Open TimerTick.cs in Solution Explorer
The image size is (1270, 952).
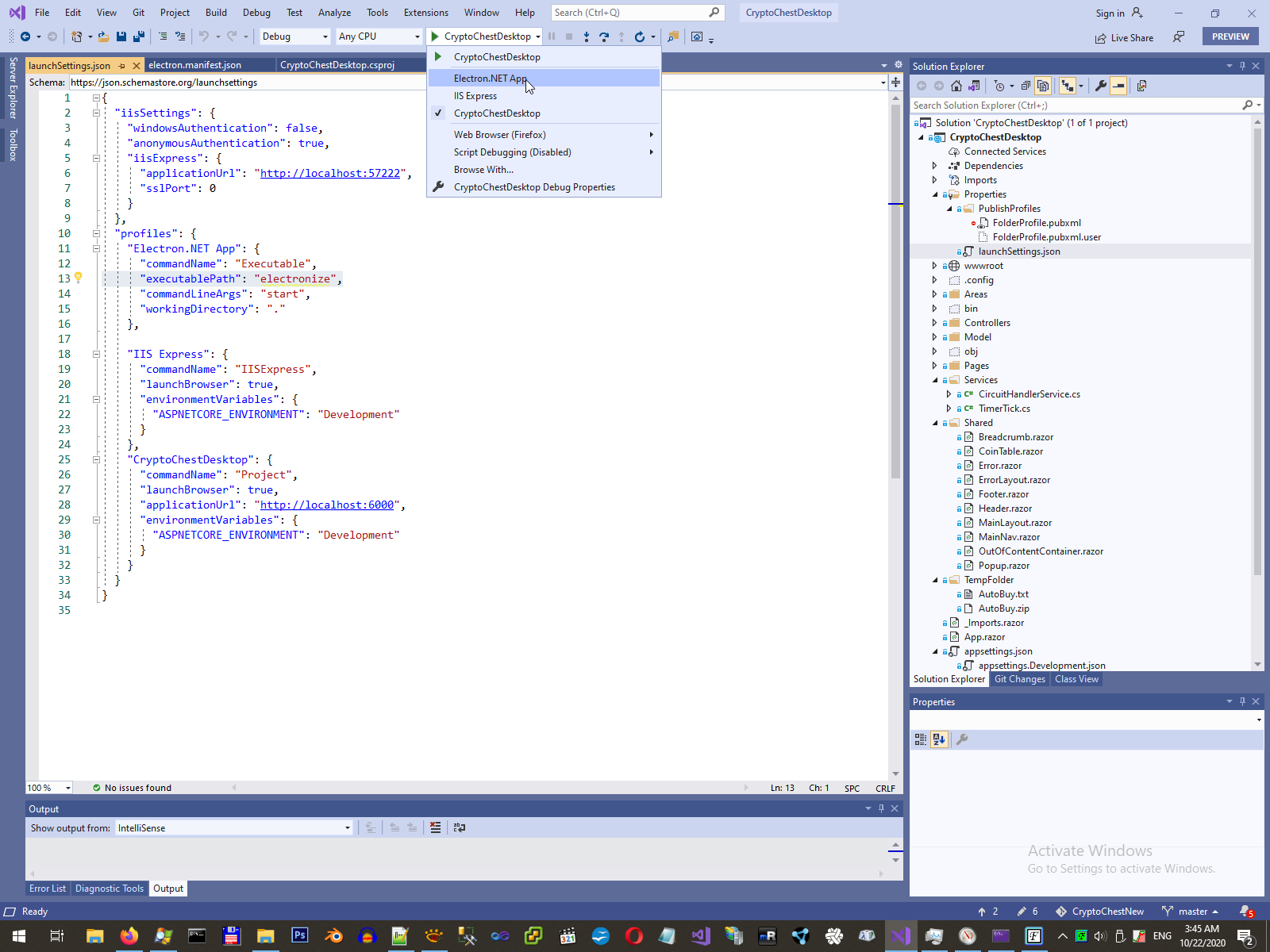1004,409
